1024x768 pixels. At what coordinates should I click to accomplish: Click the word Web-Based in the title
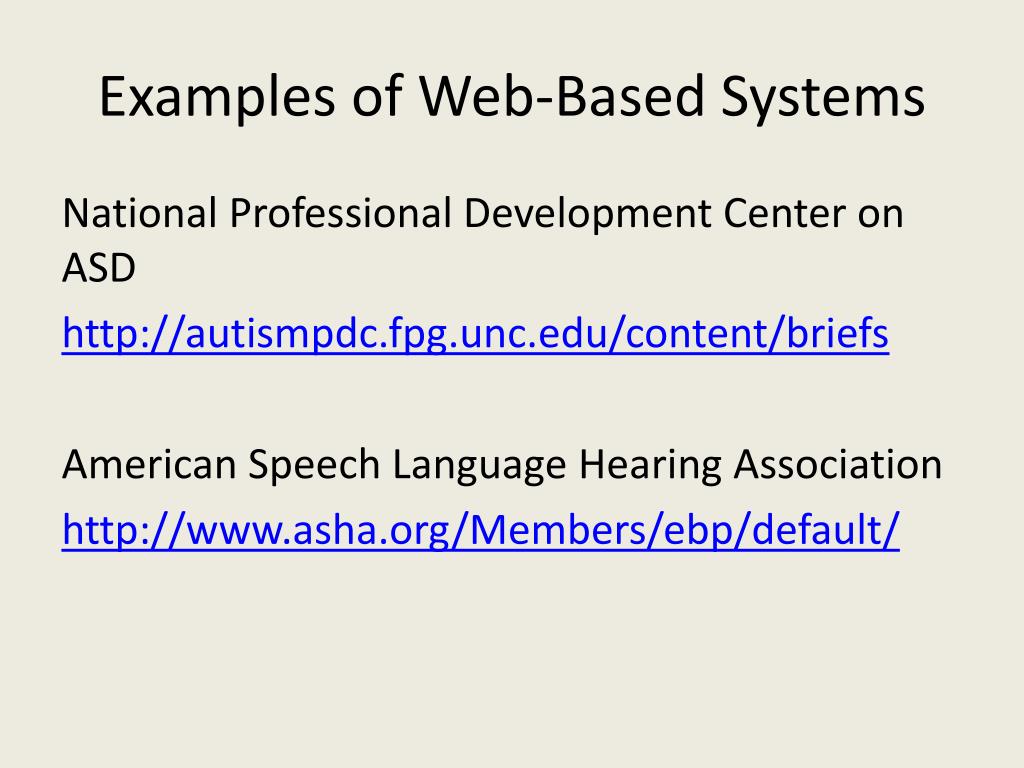tap(562, 96)
